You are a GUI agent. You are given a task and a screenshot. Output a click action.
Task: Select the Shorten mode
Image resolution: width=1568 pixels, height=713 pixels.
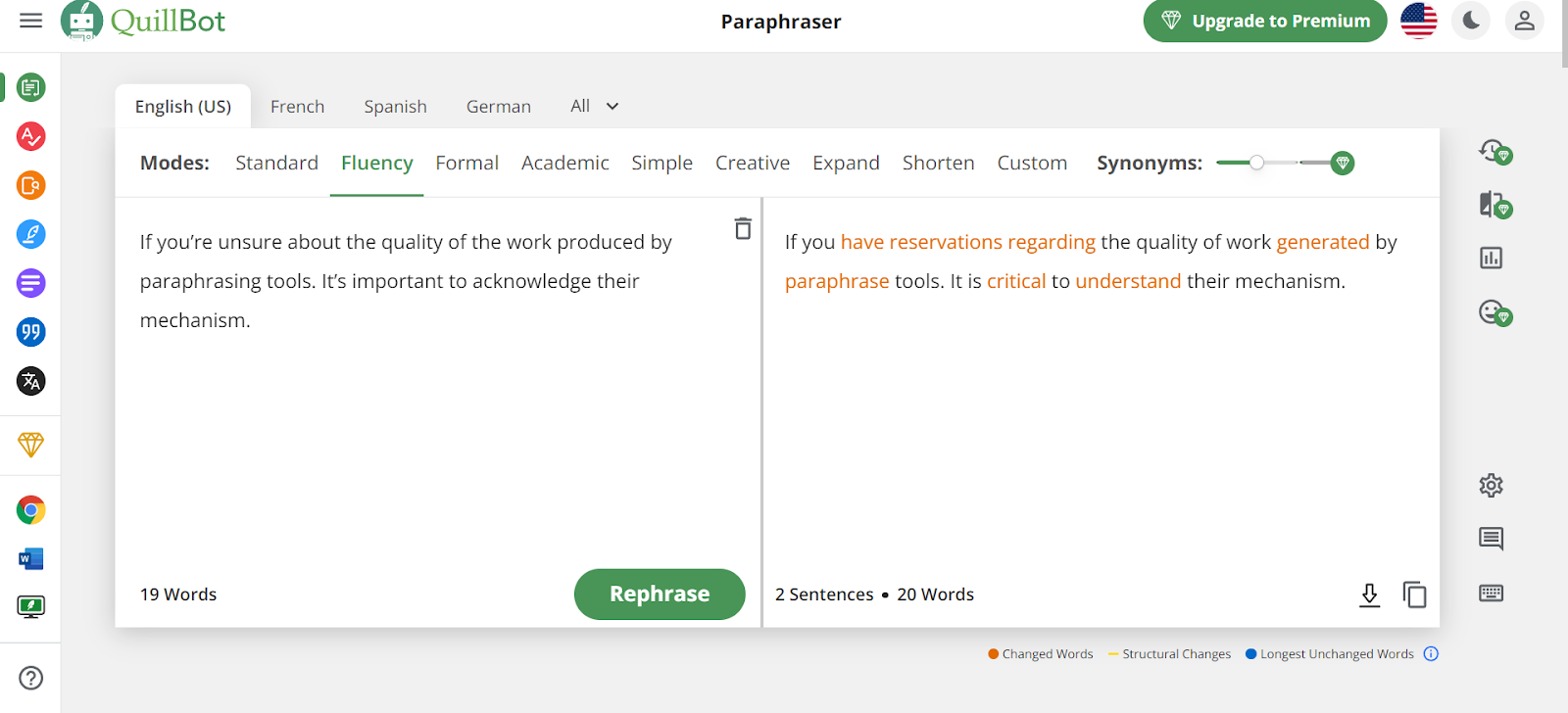[939, 163]
